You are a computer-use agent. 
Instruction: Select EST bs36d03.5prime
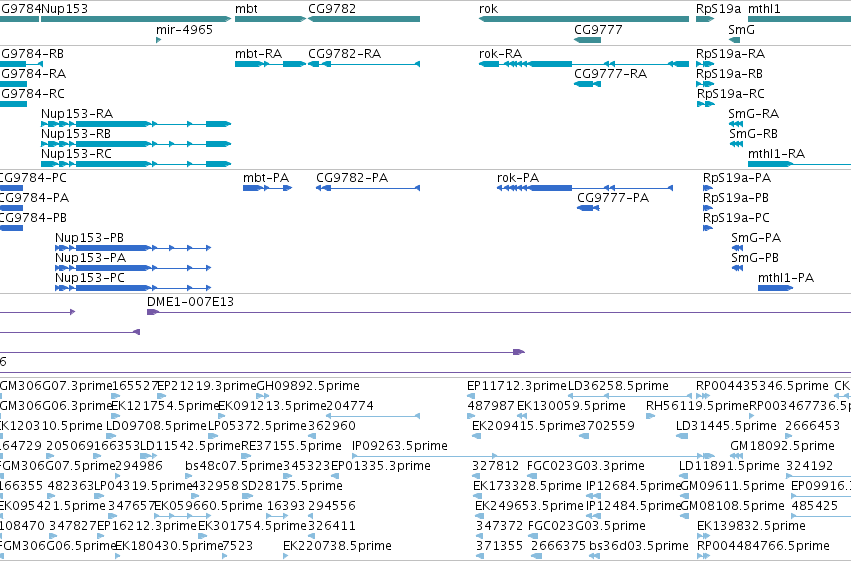(594, 556)
